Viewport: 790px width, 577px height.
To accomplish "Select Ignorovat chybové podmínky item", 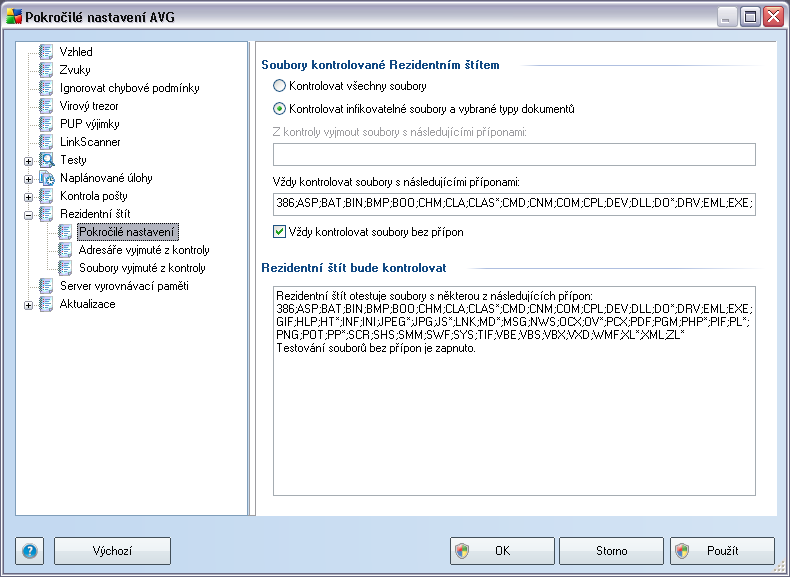I will click(x=129, y=88).
